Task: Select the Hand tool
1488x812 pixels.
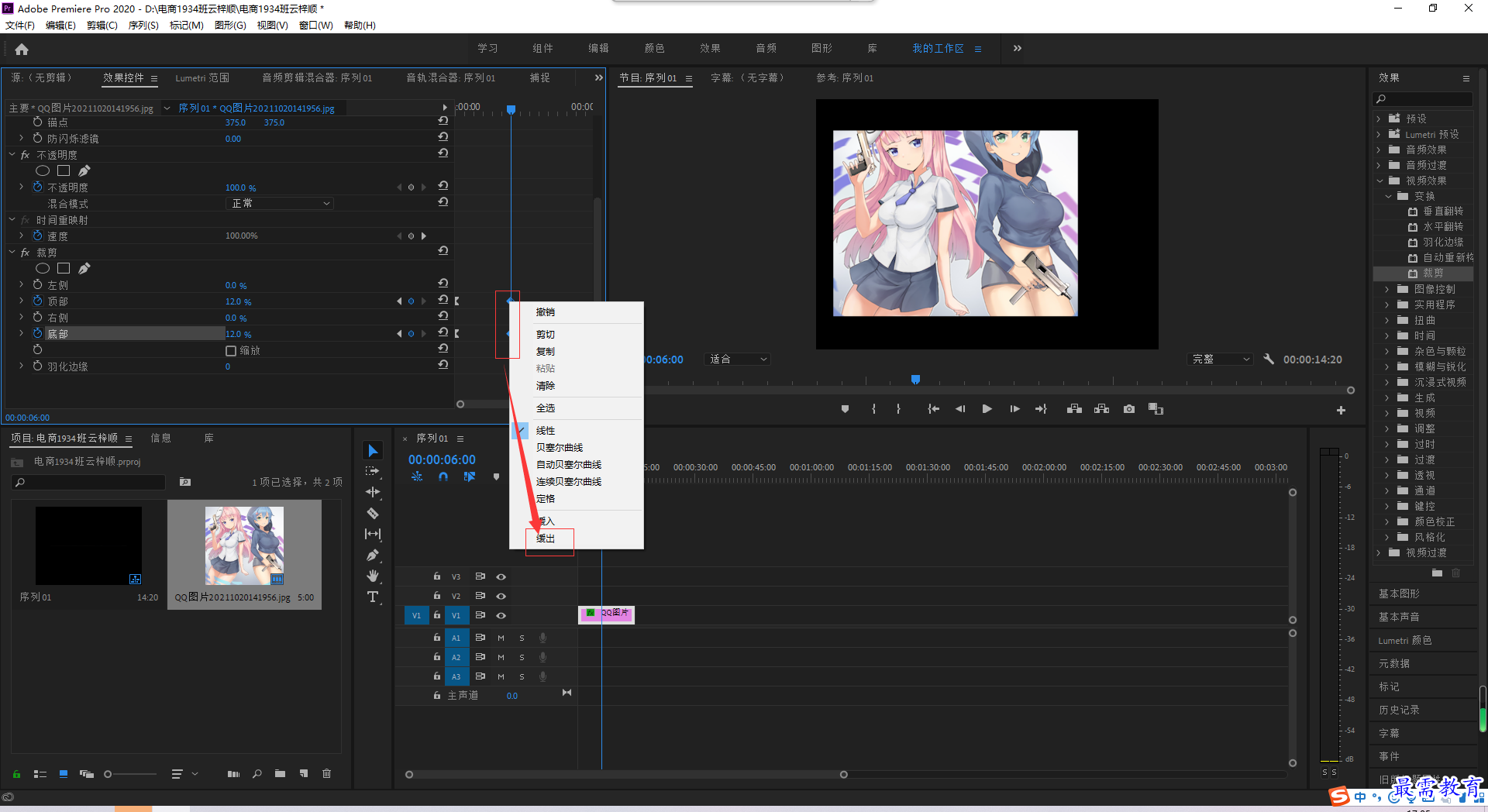Action: coord(373,576)
